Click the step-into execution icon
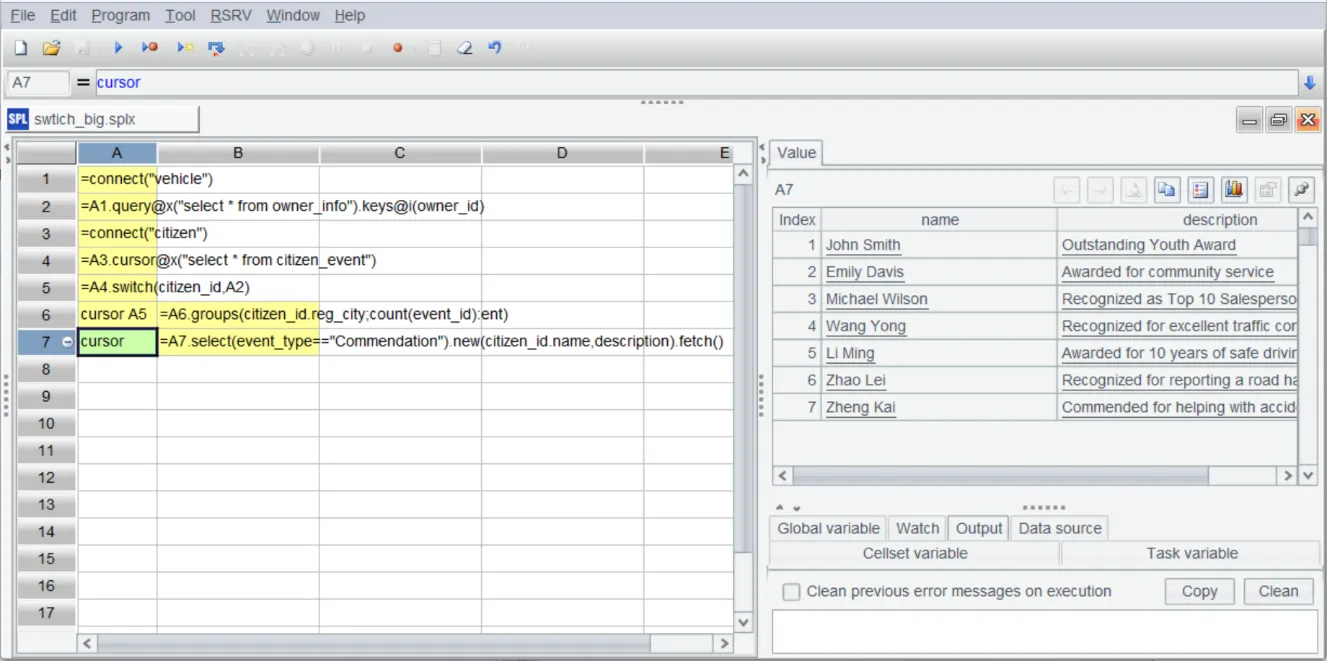The image size is (1327, 661). coord(215,48)
